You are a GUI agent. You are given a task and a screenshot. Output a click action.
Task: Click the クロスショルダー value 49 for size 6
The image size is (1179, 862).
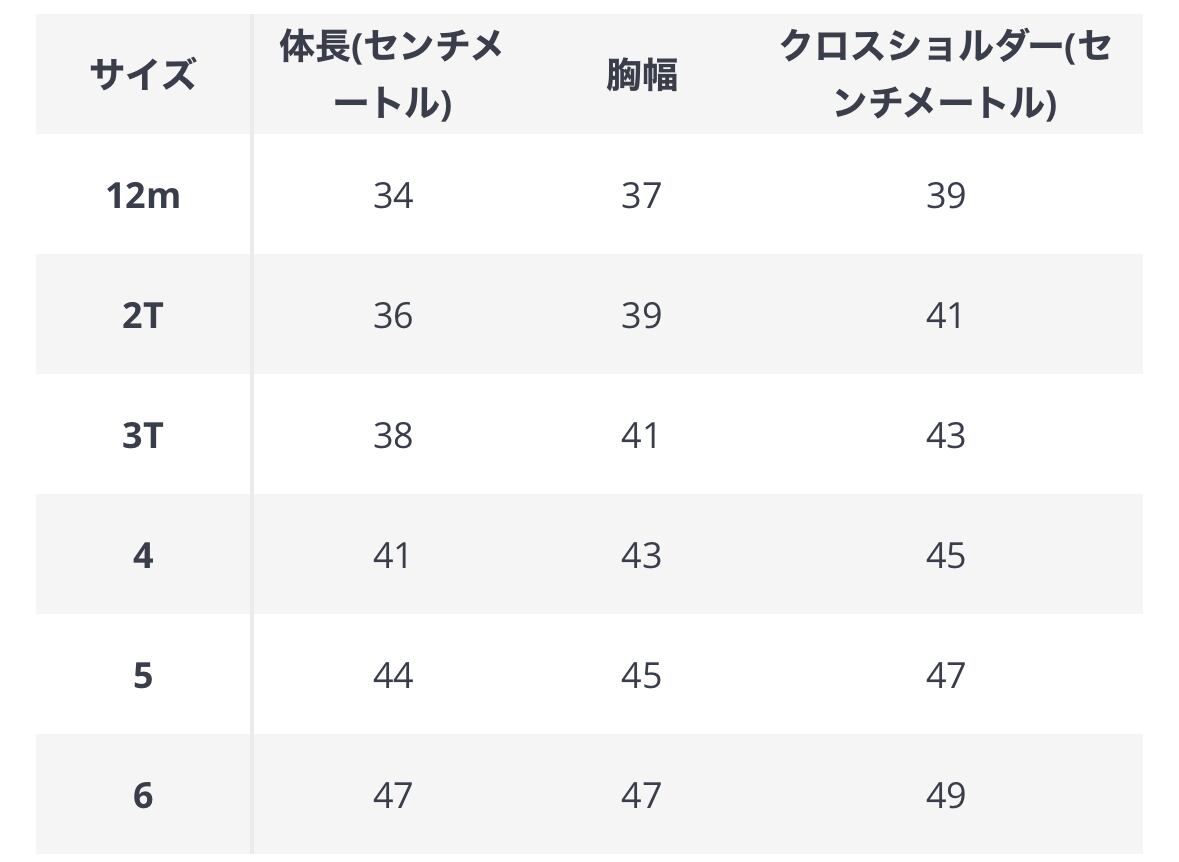945,795
